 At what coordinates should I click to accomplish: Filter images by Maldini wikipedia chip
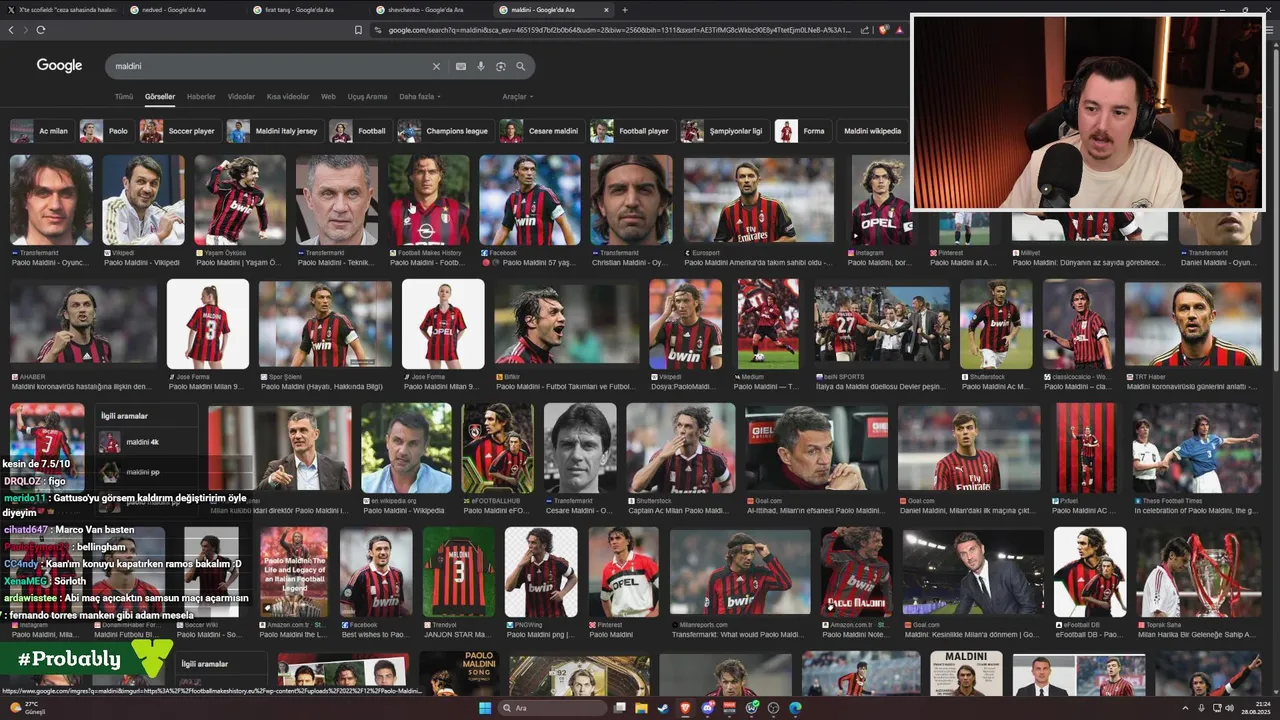click(x=871, y=131)
